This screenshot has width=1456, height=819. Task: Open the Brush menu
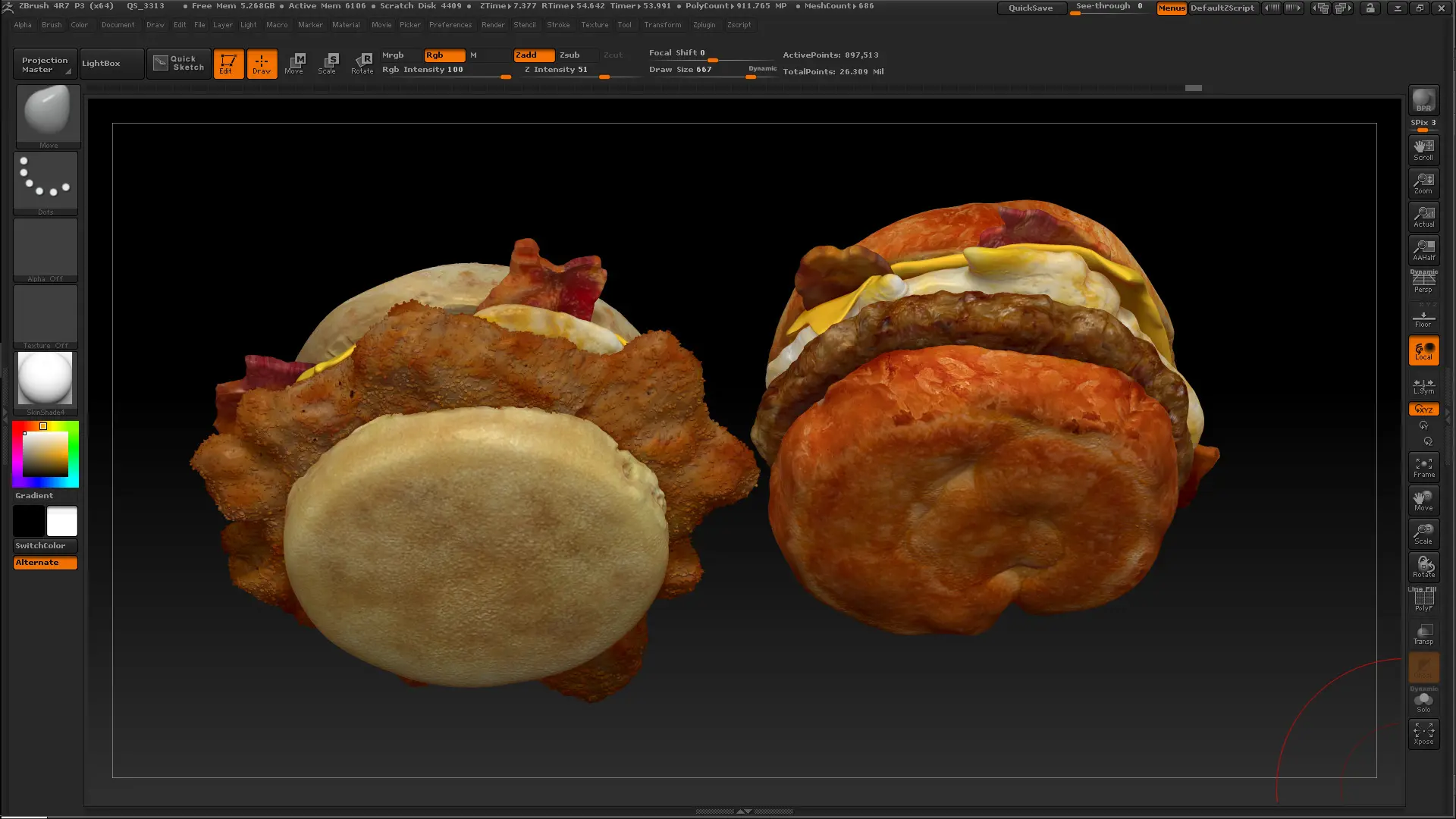coord(52,25)
